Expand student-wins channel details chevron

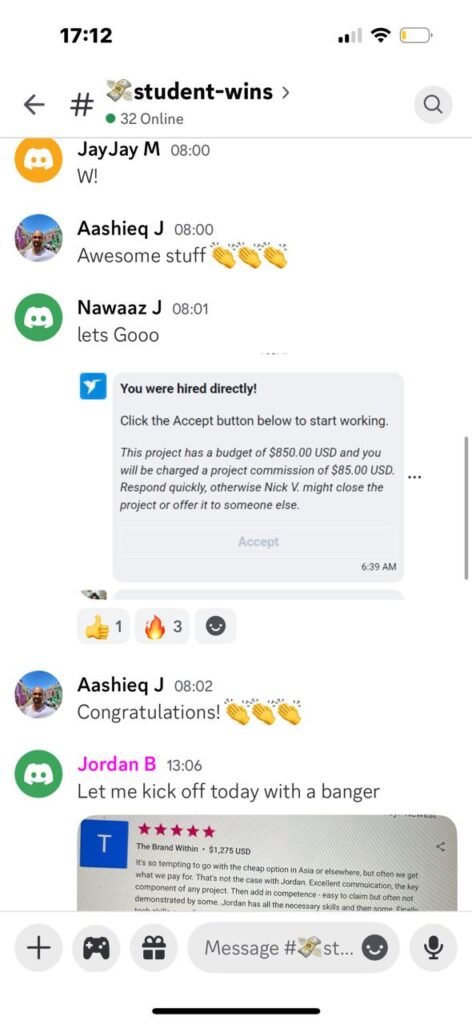point(285,92)
